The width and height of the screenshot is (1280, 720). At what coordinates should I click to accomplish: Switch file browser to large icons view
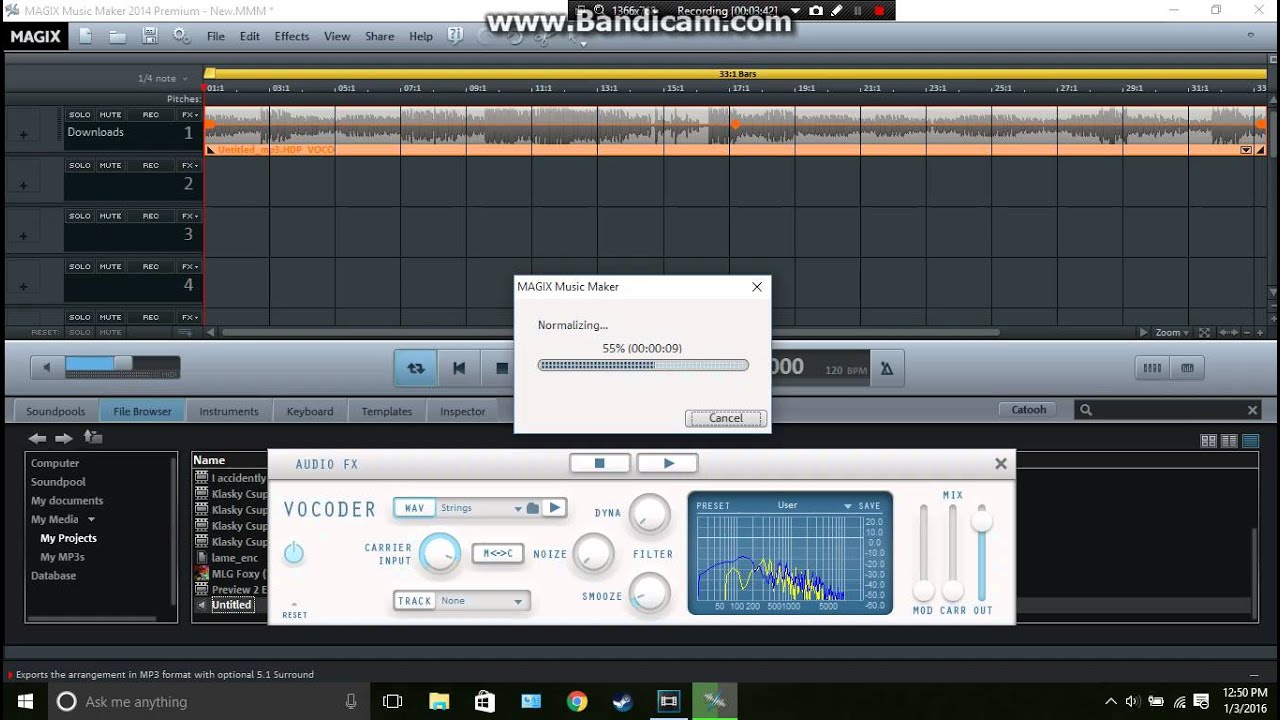1208,441
